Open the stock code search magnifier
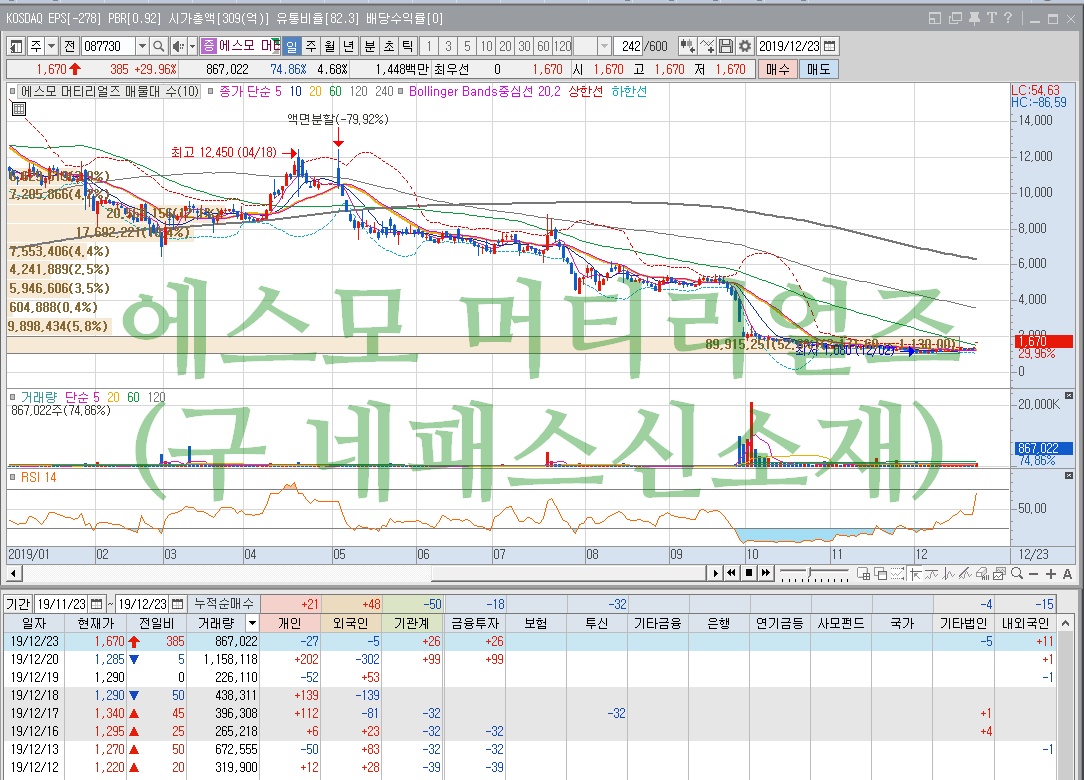The image size is (1084, 780). (x=158, y=46)
